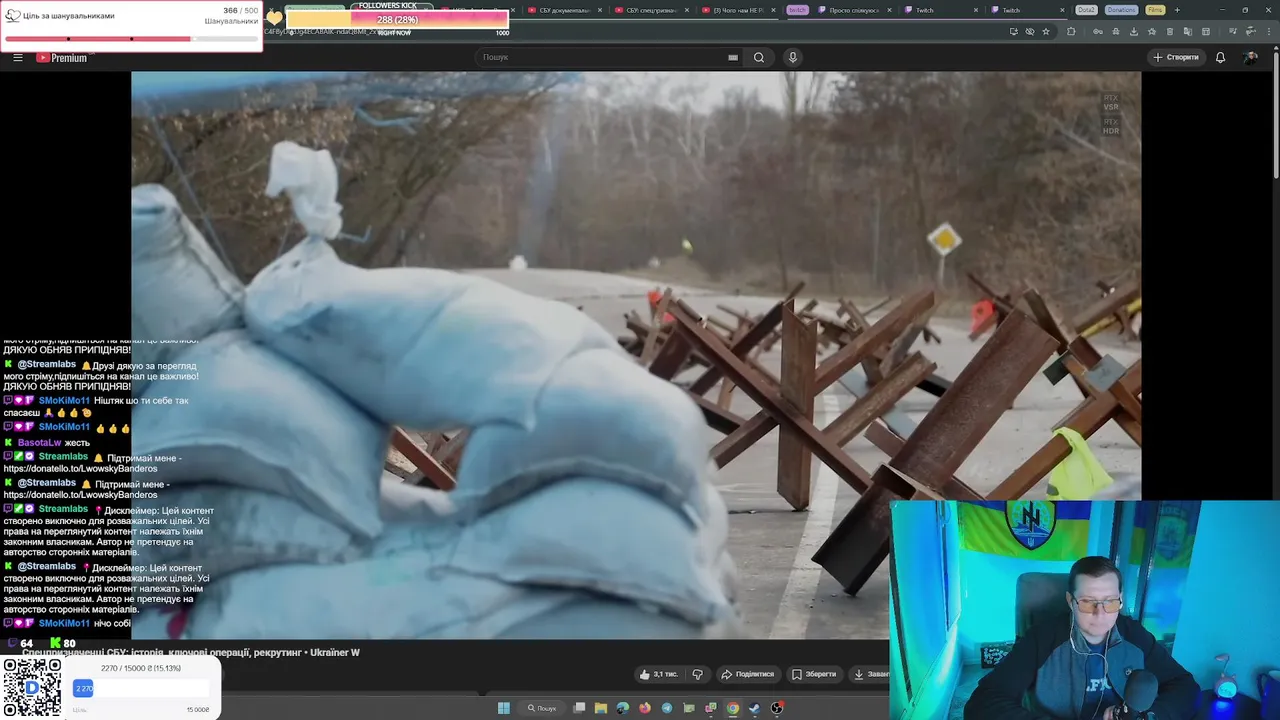Launch File Explorer from taskbar

pos(601,708)
